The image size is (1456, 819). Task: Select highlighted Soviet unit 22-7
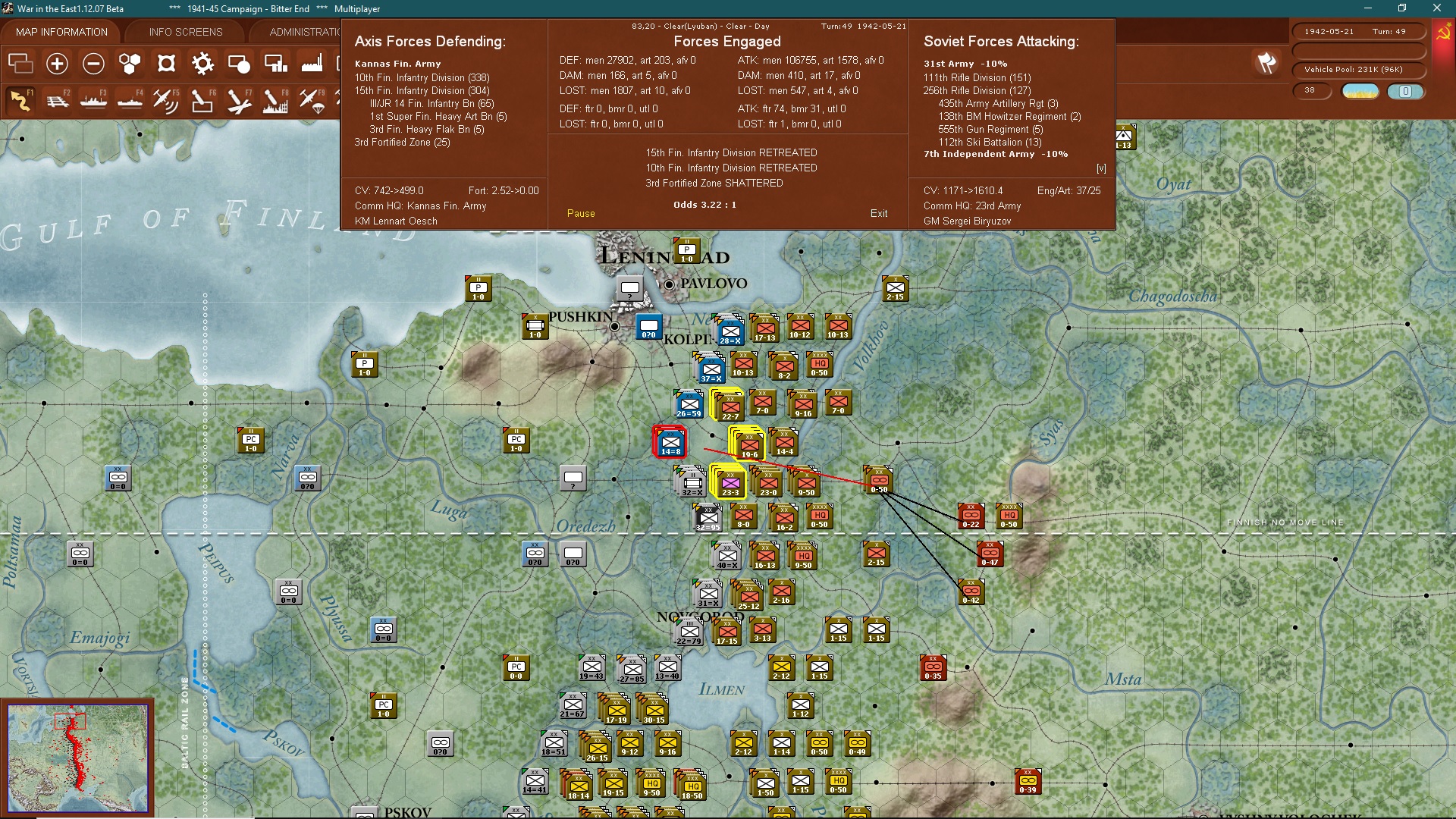pyautogui.click(x=730, y=407)
